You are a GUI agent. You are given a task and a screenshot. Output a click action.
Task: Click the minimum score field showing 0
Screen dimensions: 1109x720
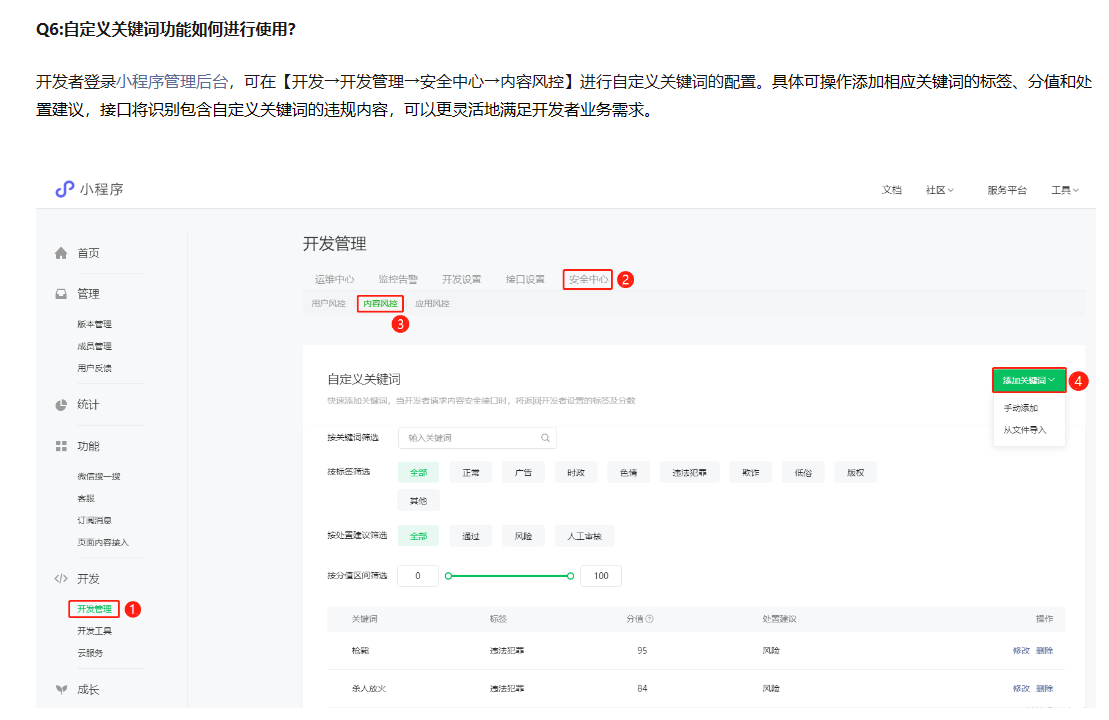coord(418,576)
